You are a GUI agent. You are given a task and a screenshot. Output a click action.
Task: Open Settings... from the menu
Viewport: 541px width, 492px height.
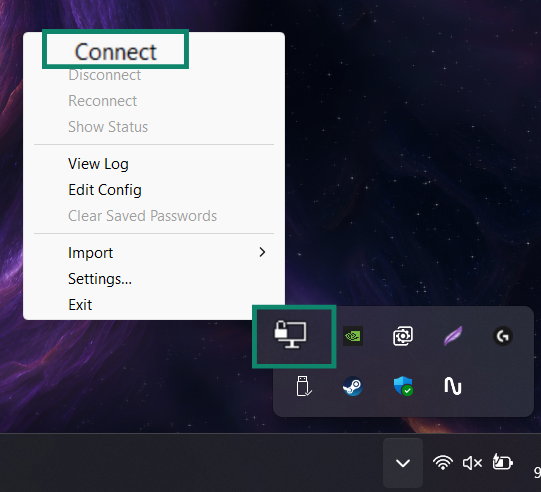(100, 279)
